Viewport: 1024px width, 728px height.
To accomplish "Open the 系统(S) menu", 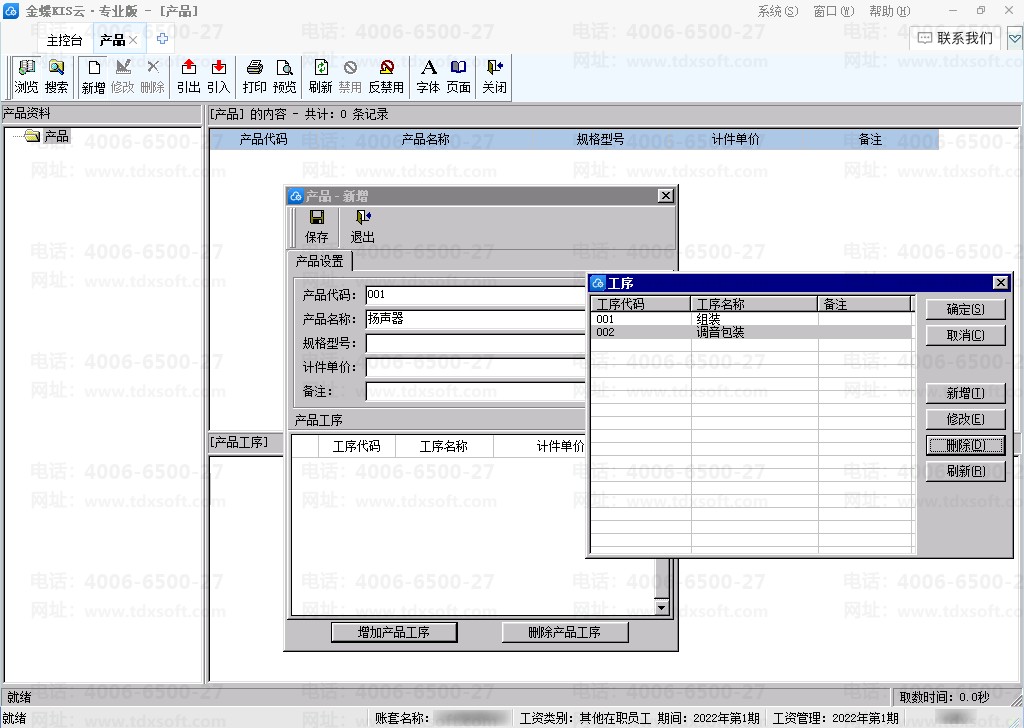I will [777, 11].
